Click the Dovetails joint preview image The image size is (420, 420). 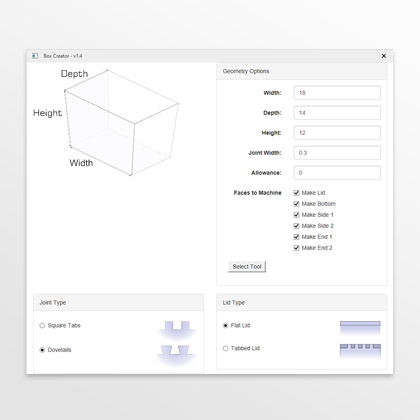tap(176, 354)
